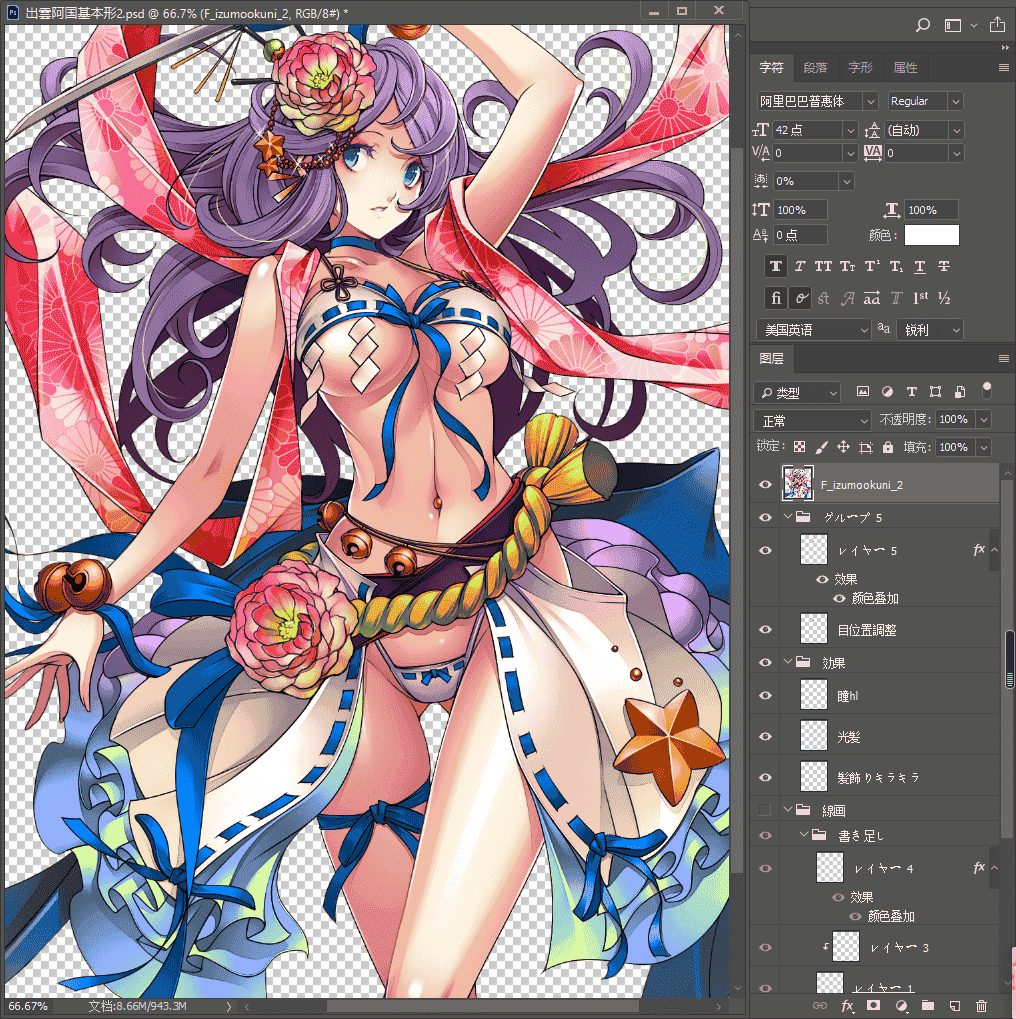Enable small caps text style
Screen dimensions: 1016x1019
(x=847, y=266)
